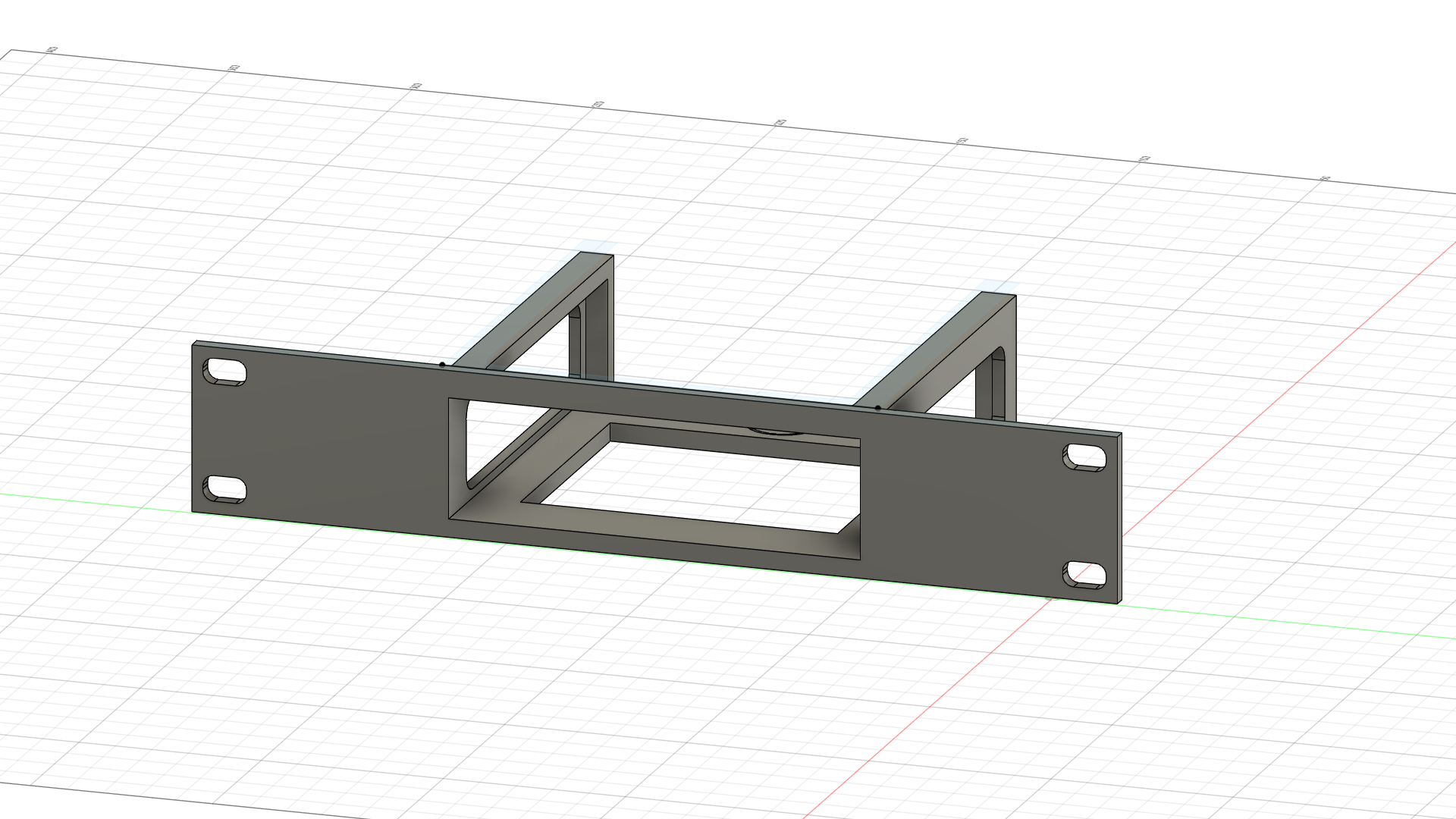The height and width of the screenshot is (819, 1456).
Task: Click the upper-left mounting slot on the panel
Action: coord(225,372)
